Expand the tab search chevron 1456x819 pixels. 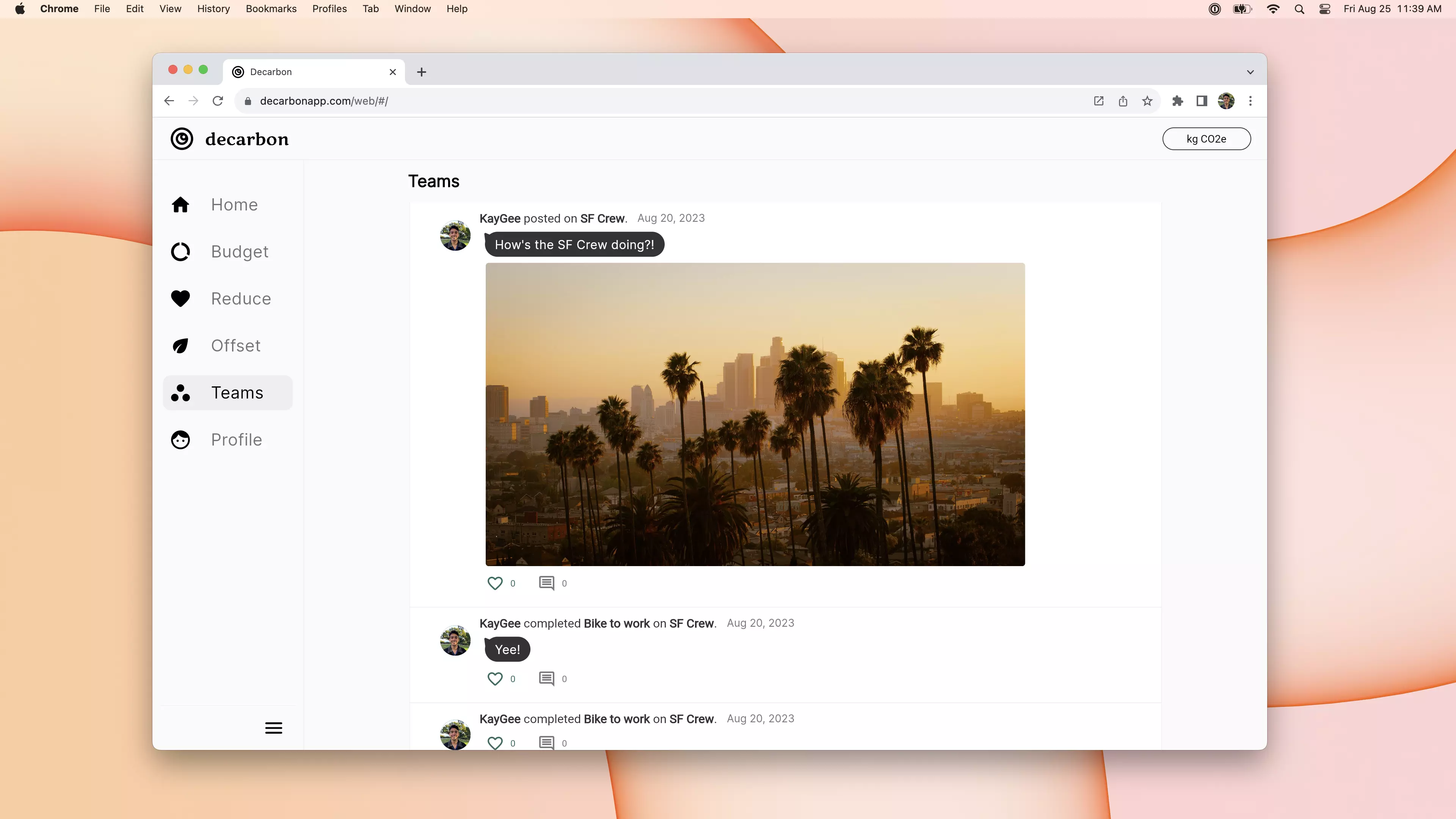click(1250, 72)
